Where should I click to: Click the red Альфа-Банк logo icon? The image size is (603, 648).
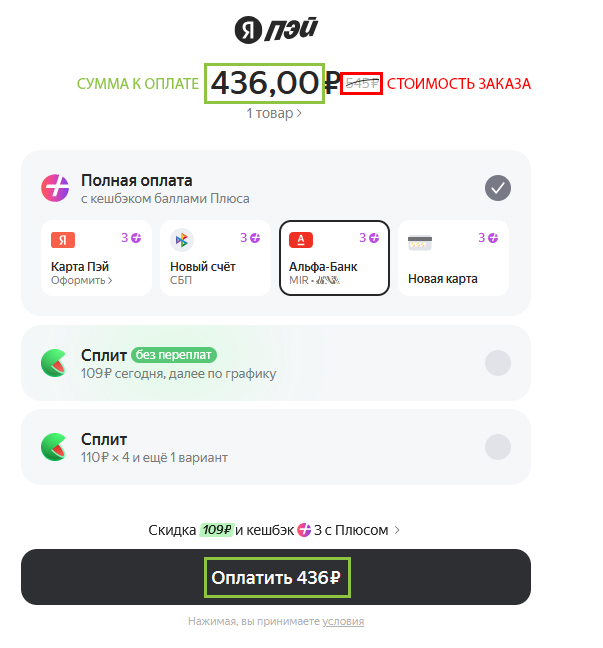300,240
